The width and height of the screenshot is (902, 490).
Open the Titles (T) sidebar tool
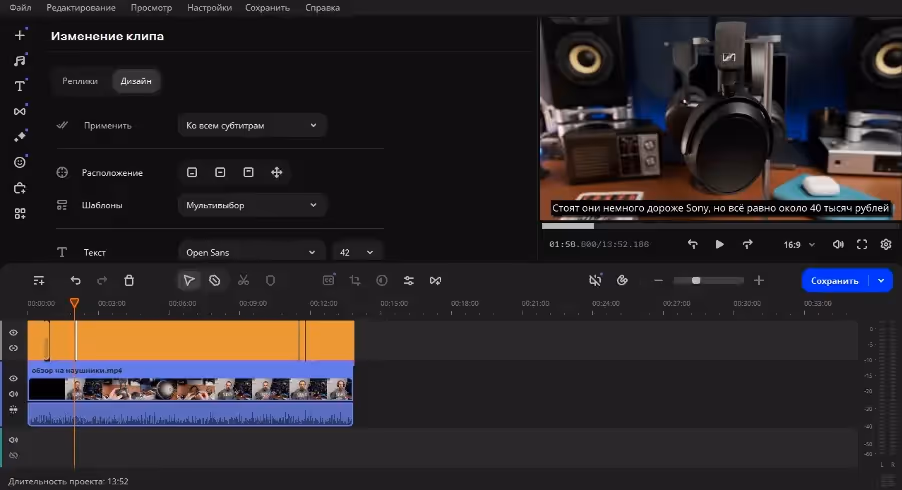[20, 86]
